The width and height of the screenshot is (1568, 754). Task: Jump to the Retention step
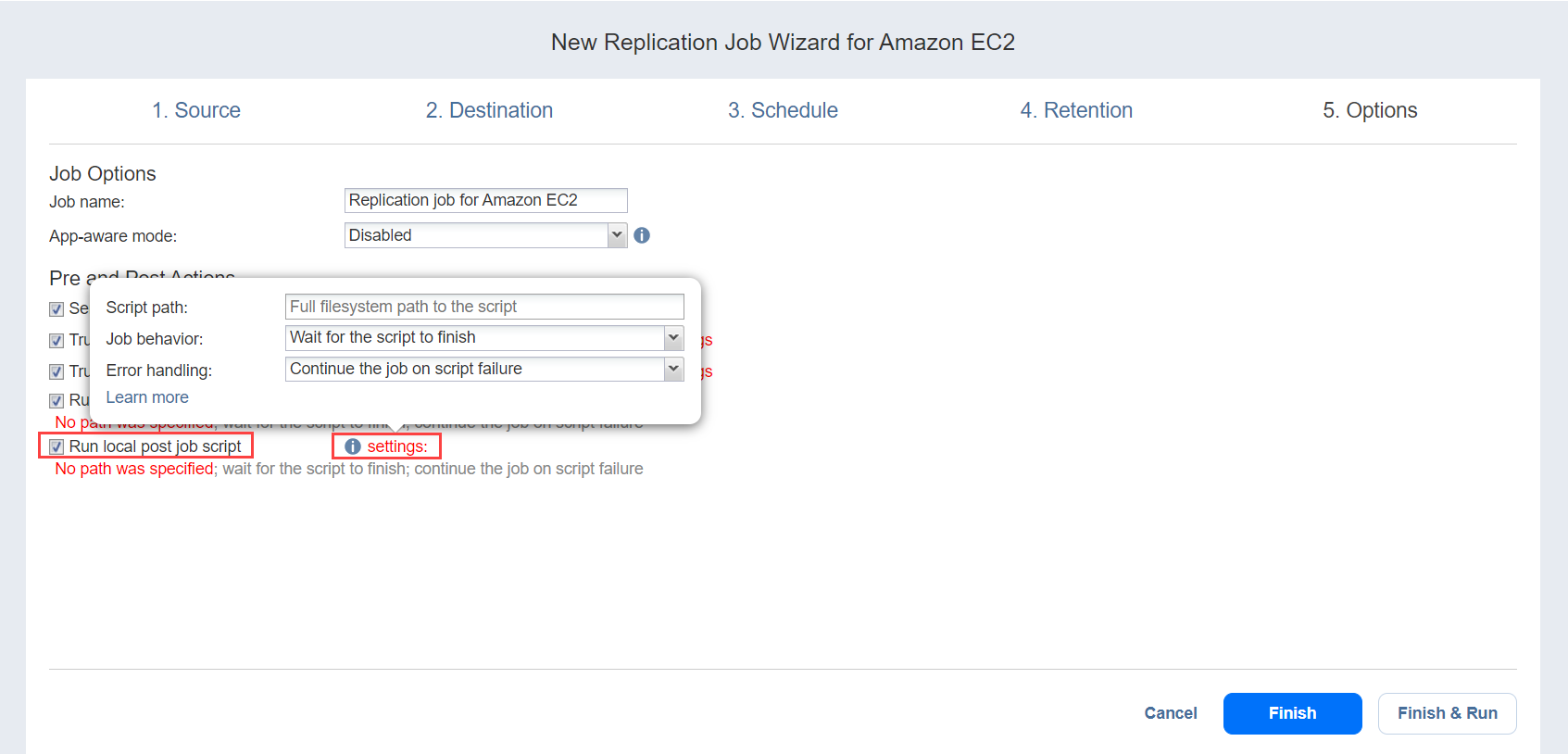coord(1076,110)
